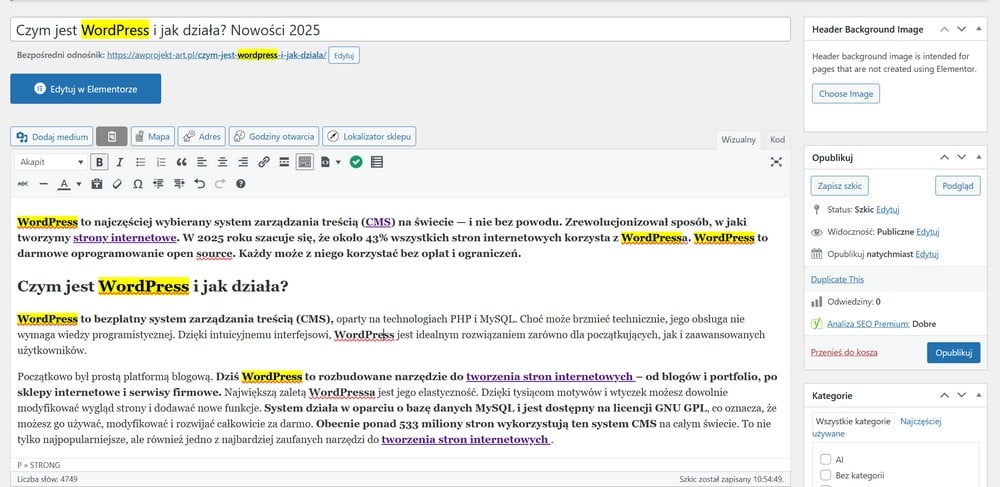Click the Duplicate This link
This screenshot has width=1000, height=487.
[837, 279]
